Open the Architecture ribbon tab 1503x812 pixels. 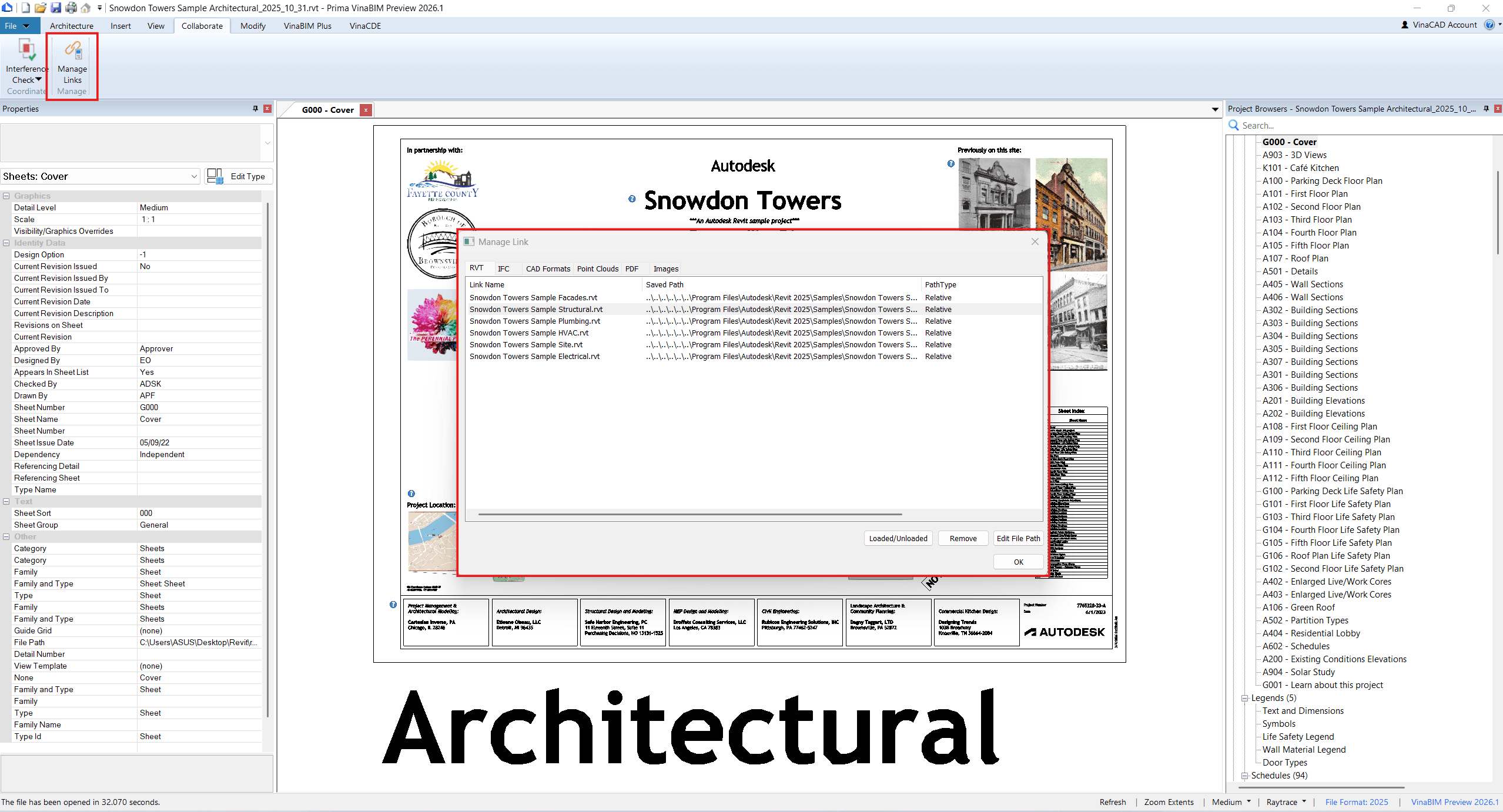pos(71,26)
